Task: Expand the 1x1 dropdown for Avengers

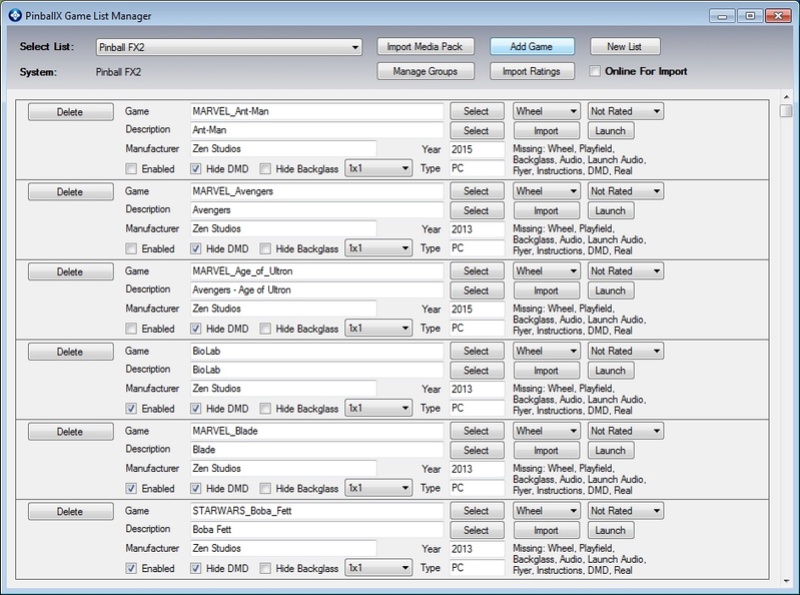Action: tap(379, 249)
